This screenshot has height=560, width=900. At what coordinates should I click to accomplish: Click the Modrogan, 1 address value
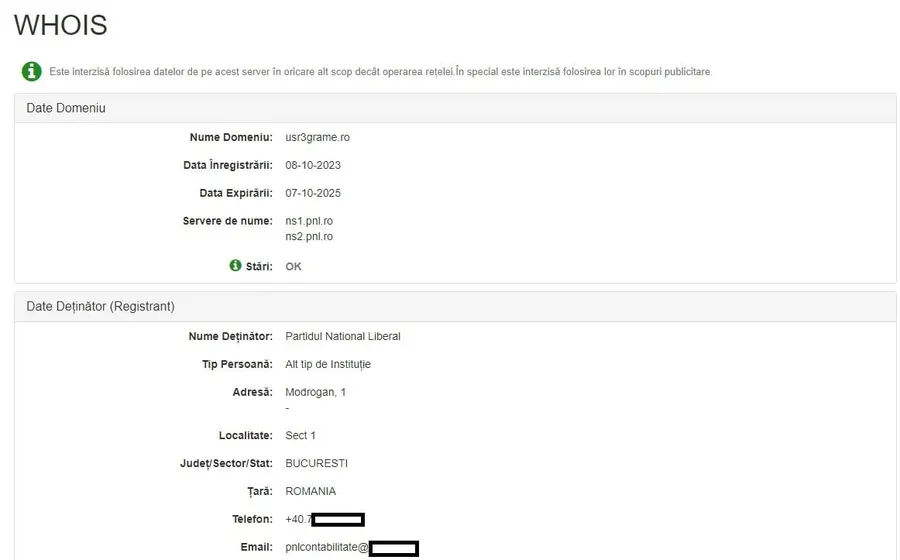(x=316, y=392)
